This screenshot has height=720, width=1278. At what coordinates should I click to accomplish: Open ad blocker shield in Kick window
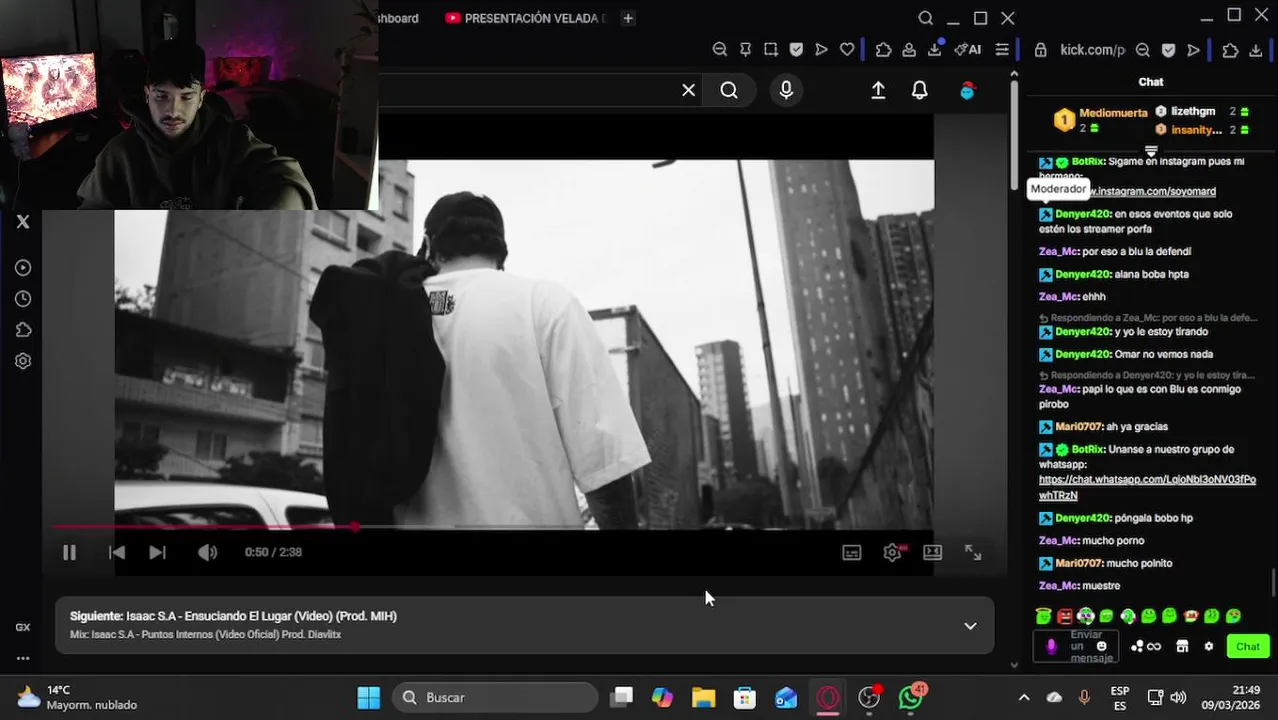pyautogui.click(x=1168, y=50)
